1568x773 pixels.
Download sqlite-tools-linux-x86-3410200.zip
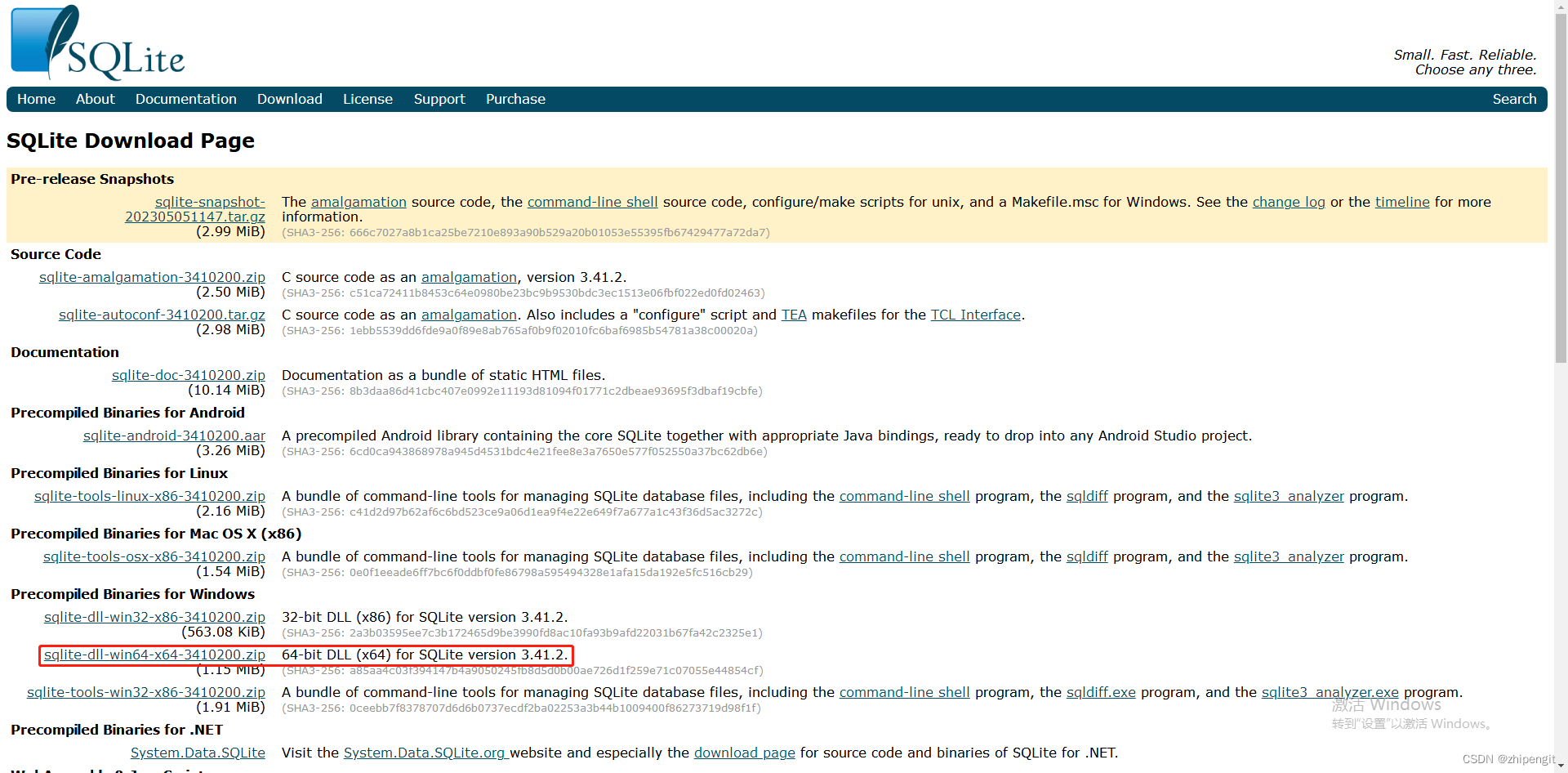pyautogui.click(x=149, y=496)
